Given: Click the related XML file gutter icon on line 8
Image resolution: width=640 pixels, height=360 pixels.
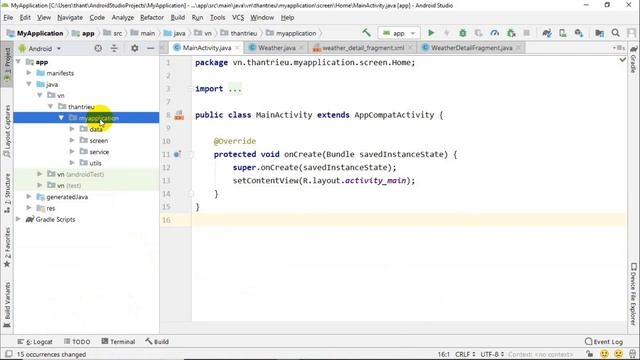Looking at the screenshot, I should 179,116.
